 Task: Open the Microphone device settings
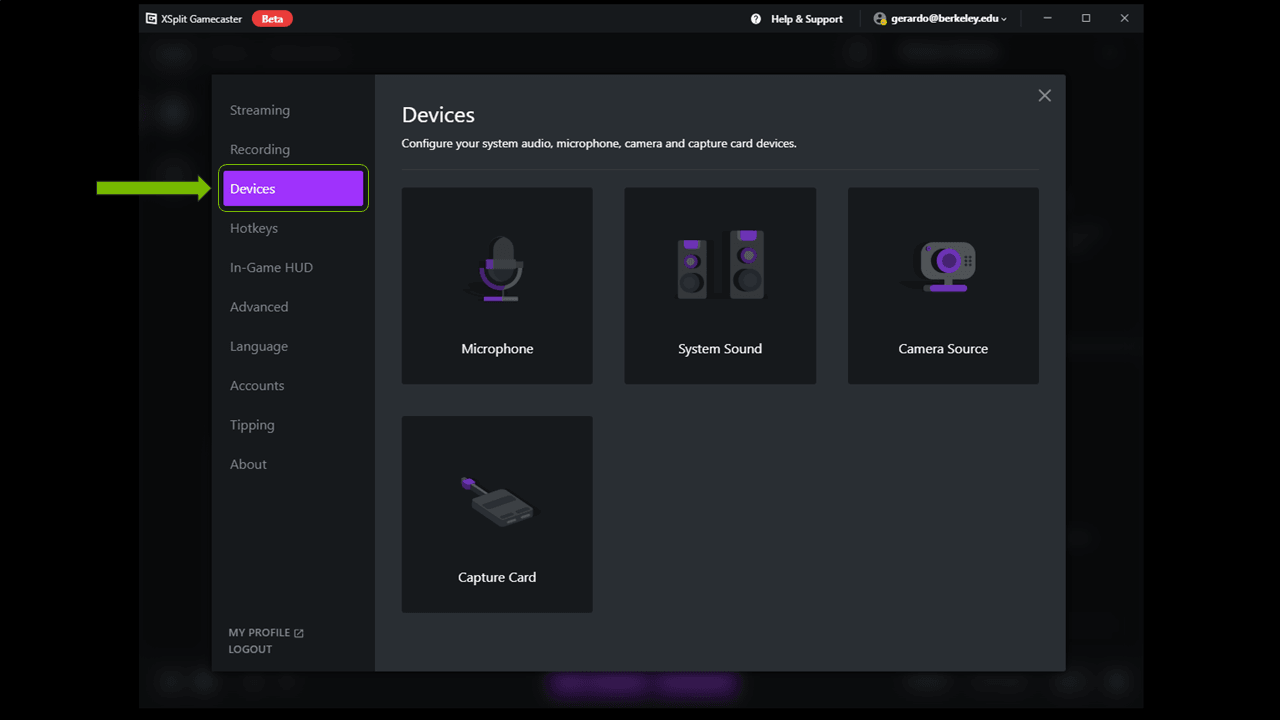(x=497, y=285)
